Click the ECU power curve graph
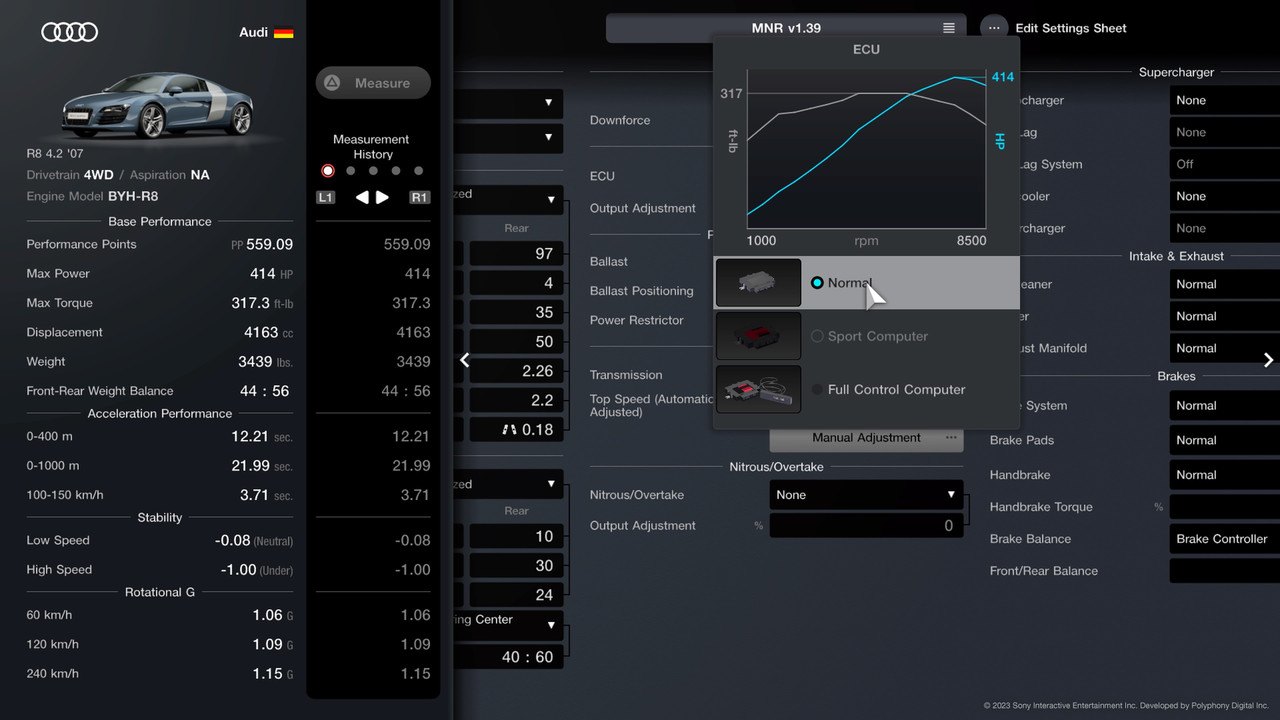Image resolution: width=1280 pixels, height=720 pixels. click(868, 149)
